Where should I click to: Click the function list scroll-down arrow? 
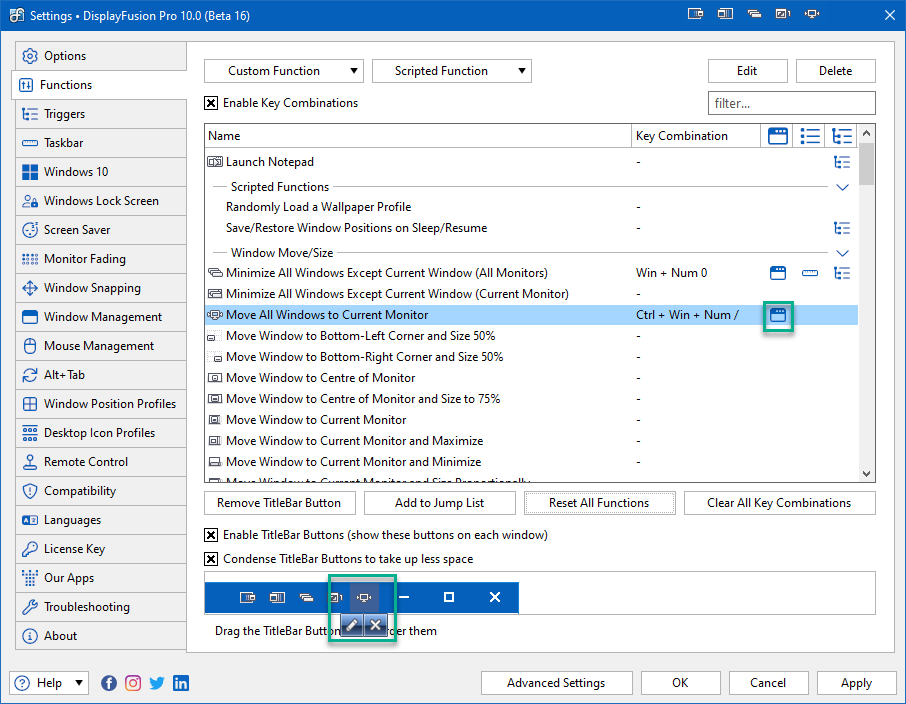(x=866, y=474)
